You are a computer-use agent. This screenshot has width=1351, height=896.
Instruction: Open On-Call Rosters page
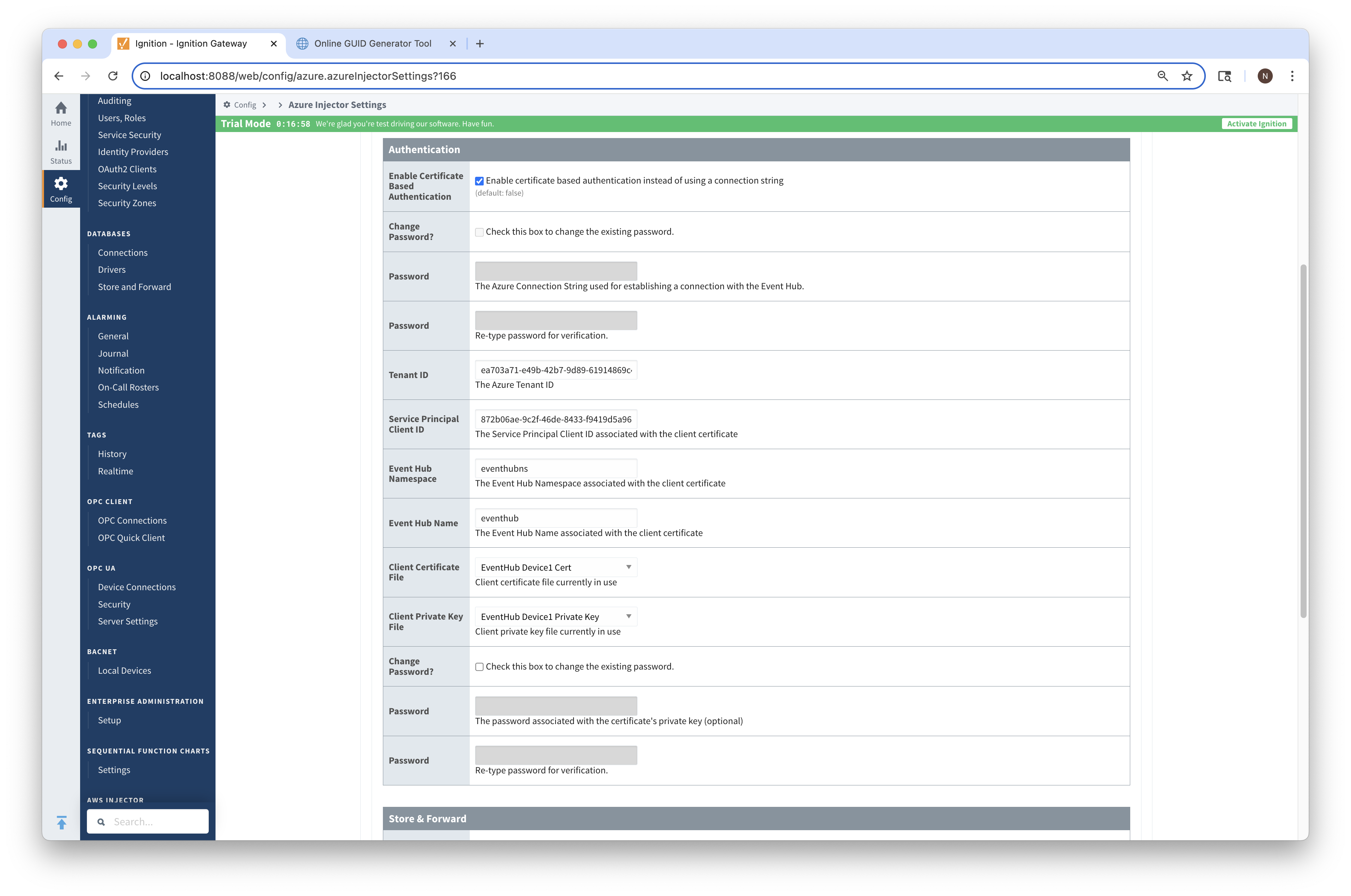[x=128, y=387]
